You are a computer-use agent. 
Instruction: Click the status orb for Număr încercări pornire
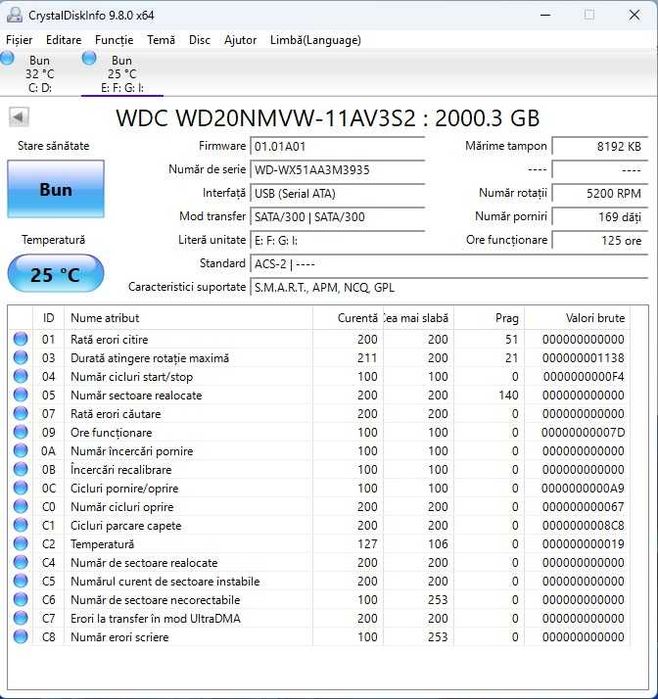[x=21, y=451]
